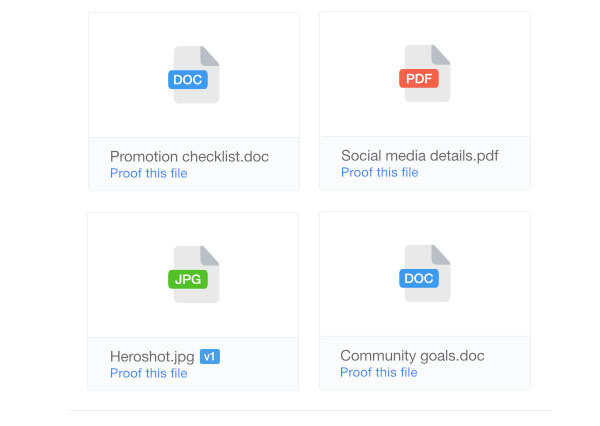
Task: Open the Community goals DOC file icon
Action: tap(425, 273)
